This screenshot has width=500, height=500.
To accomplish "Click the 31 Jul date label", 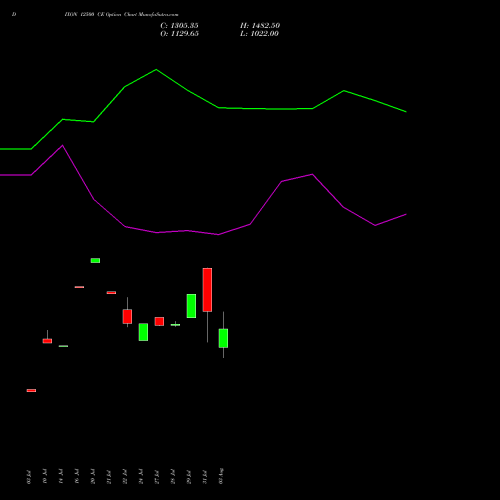I will click(205, 477).
